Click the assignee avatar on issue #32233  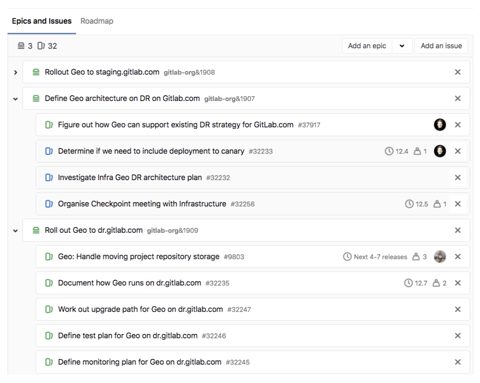pos(440,151)
